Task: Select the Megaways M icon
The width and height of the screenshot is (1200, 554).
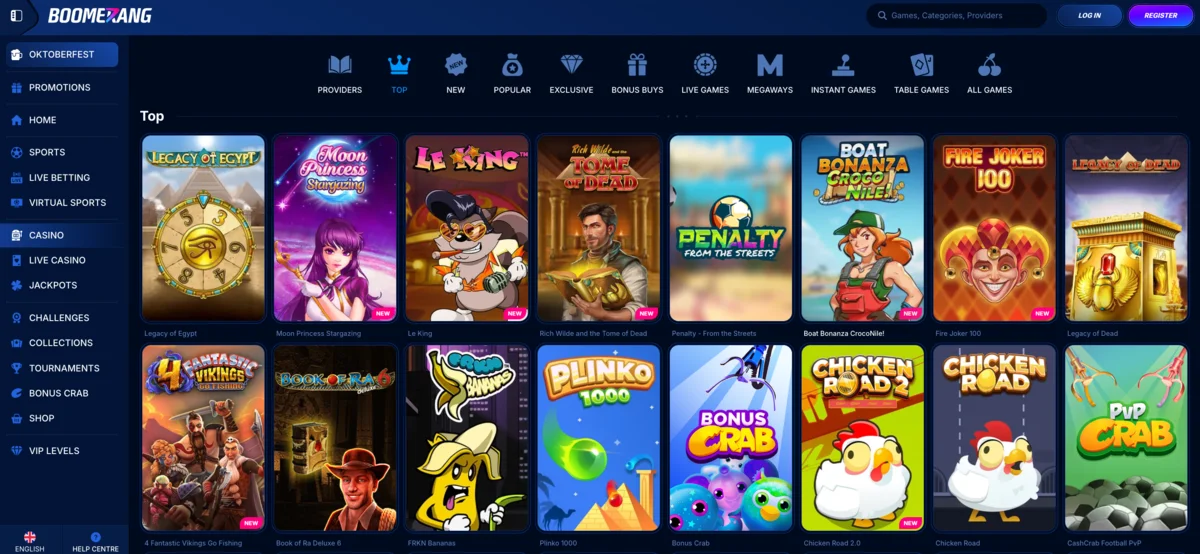Action: (769, 65)
